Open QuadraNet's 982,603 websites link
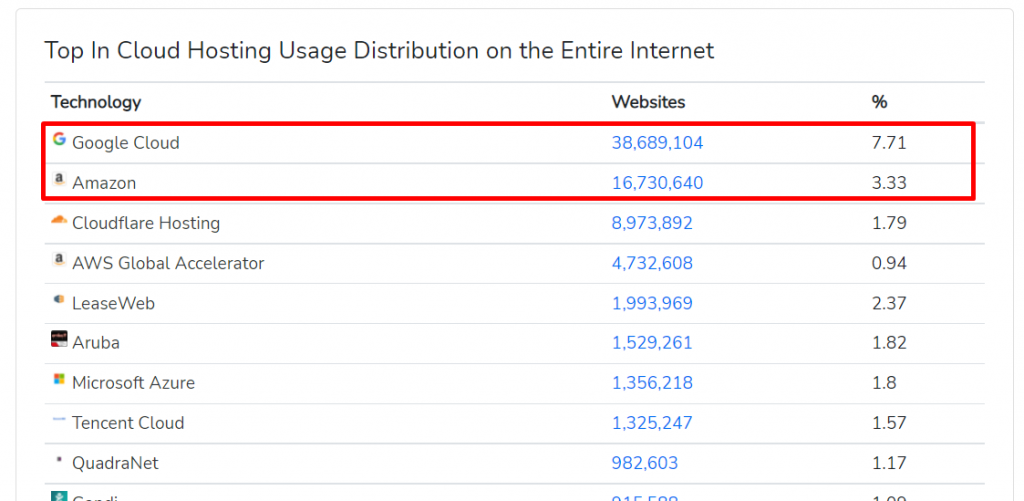1024x501 pixels. click(644, 463)
